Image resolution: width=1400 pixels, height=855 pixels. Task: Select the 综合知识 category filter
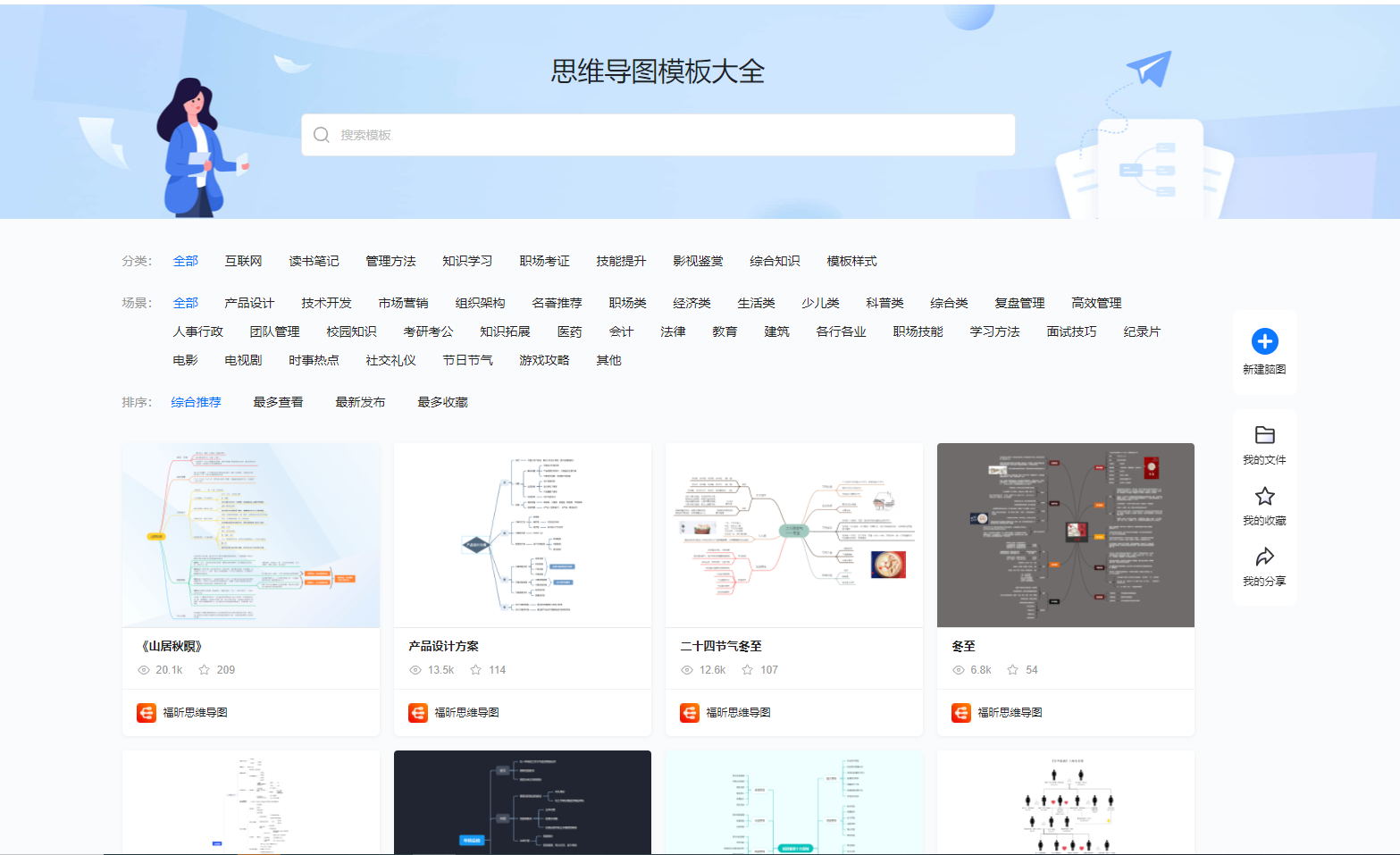(x=775, y=261)
